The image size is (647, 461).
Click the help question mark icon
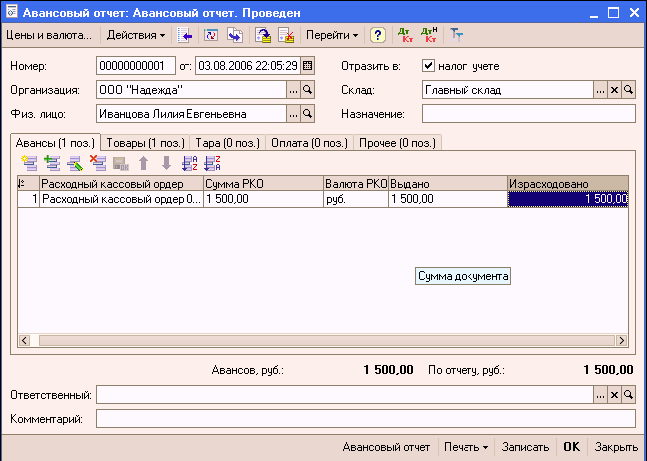(378, 35)
